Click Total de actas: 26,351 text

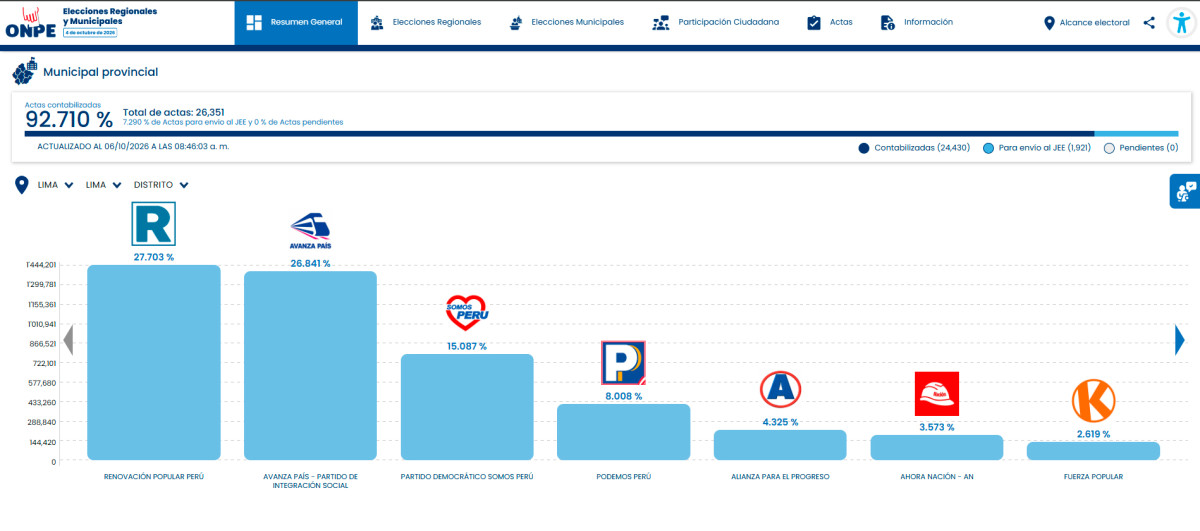click(173, 112)
